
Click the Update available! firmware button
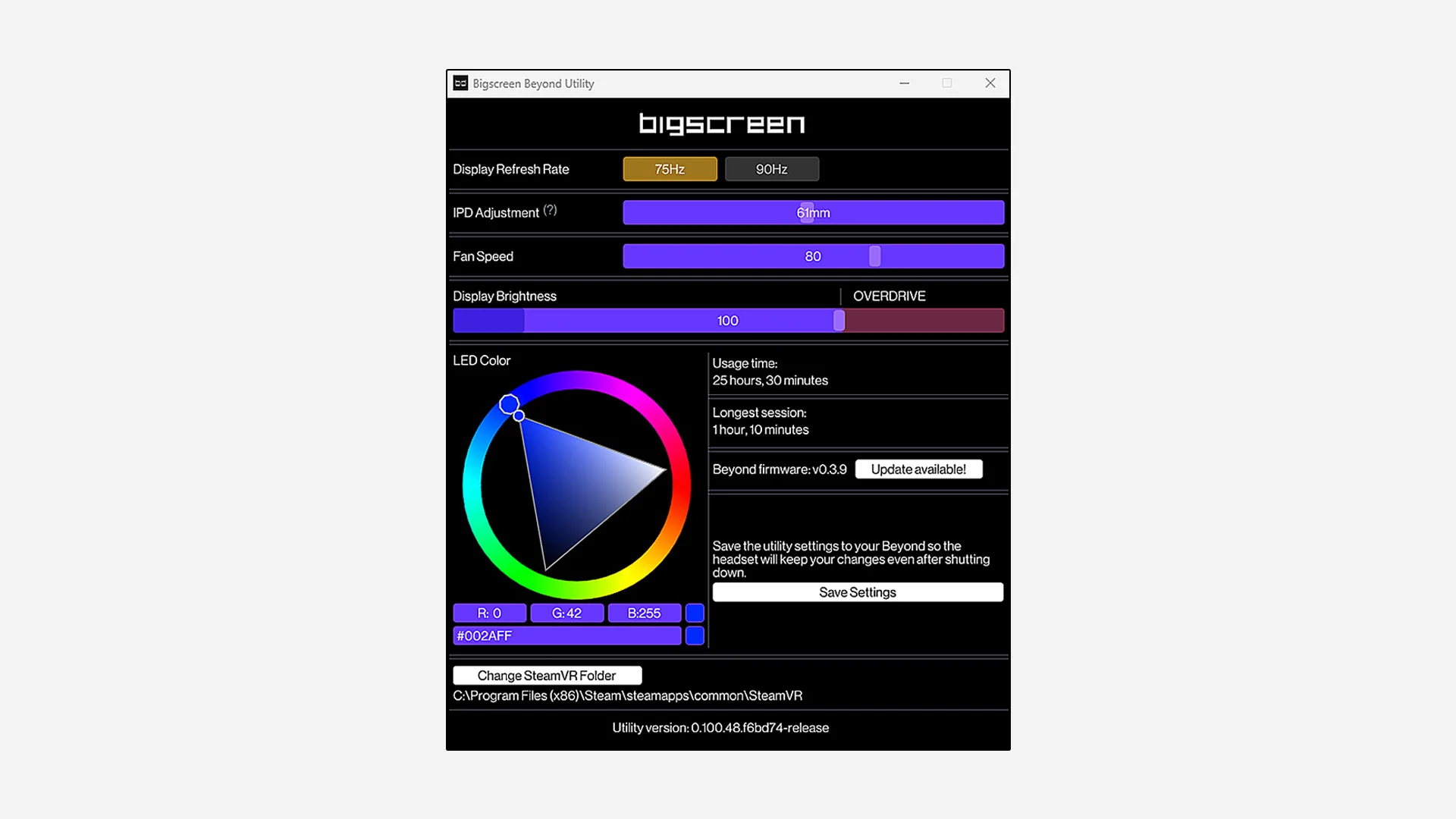pyautogui.click(x=918, y=469)
